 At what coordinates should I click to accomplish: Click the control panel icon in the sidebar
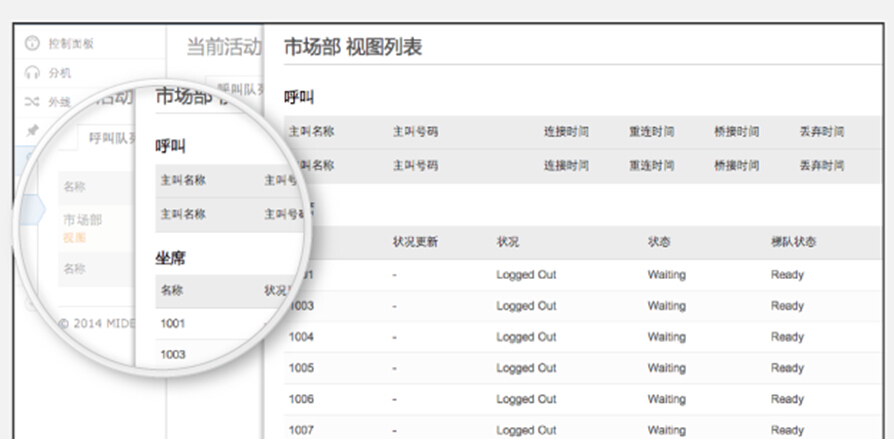tap(33, 43)
